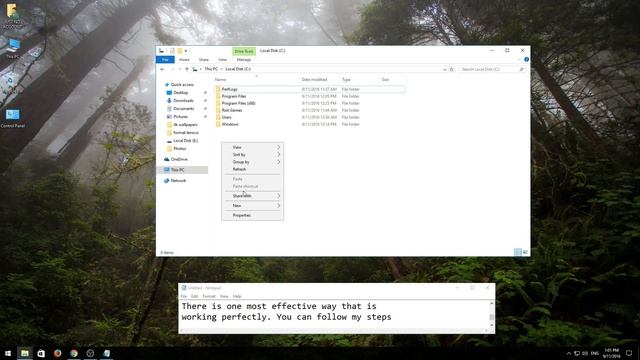Screen dimensions: 640x360
Task: Click the Properties icon in quick access toolbar
Action: coord(172,51)
